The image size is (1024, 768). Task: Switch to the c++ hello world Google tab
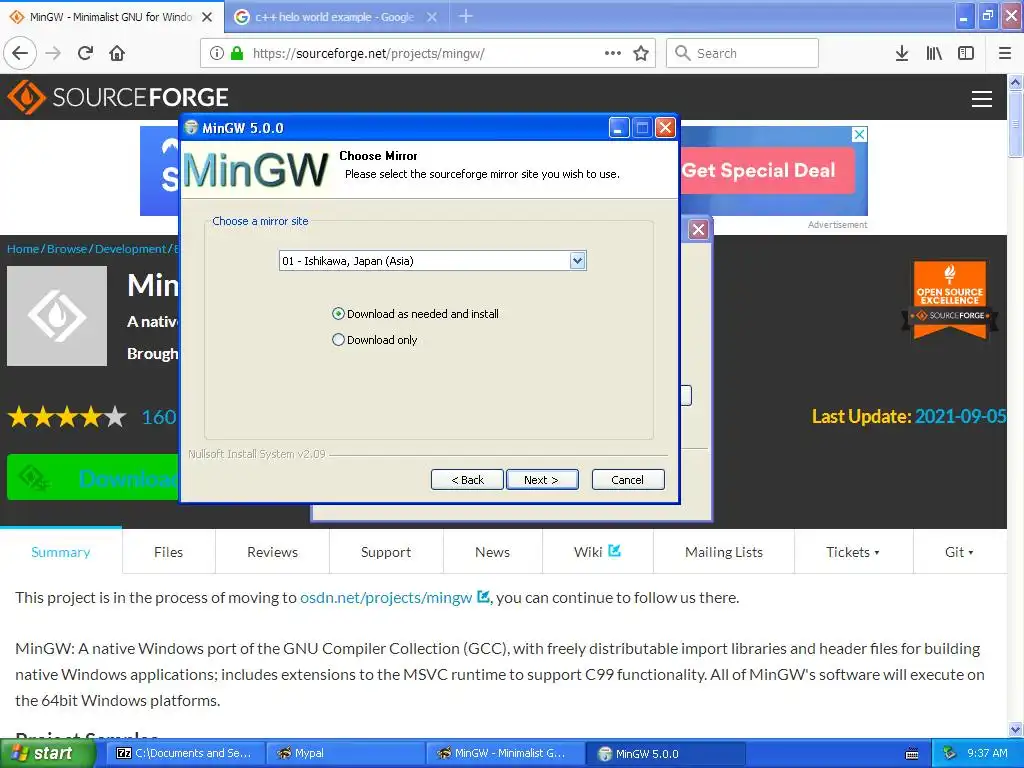(334, 17)
